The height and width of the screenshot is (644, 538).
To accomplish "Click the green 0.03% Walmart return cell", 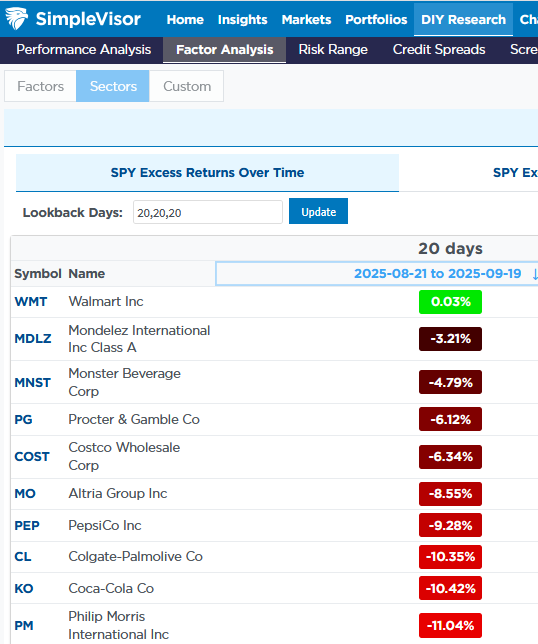I will (x=450, y=302).
